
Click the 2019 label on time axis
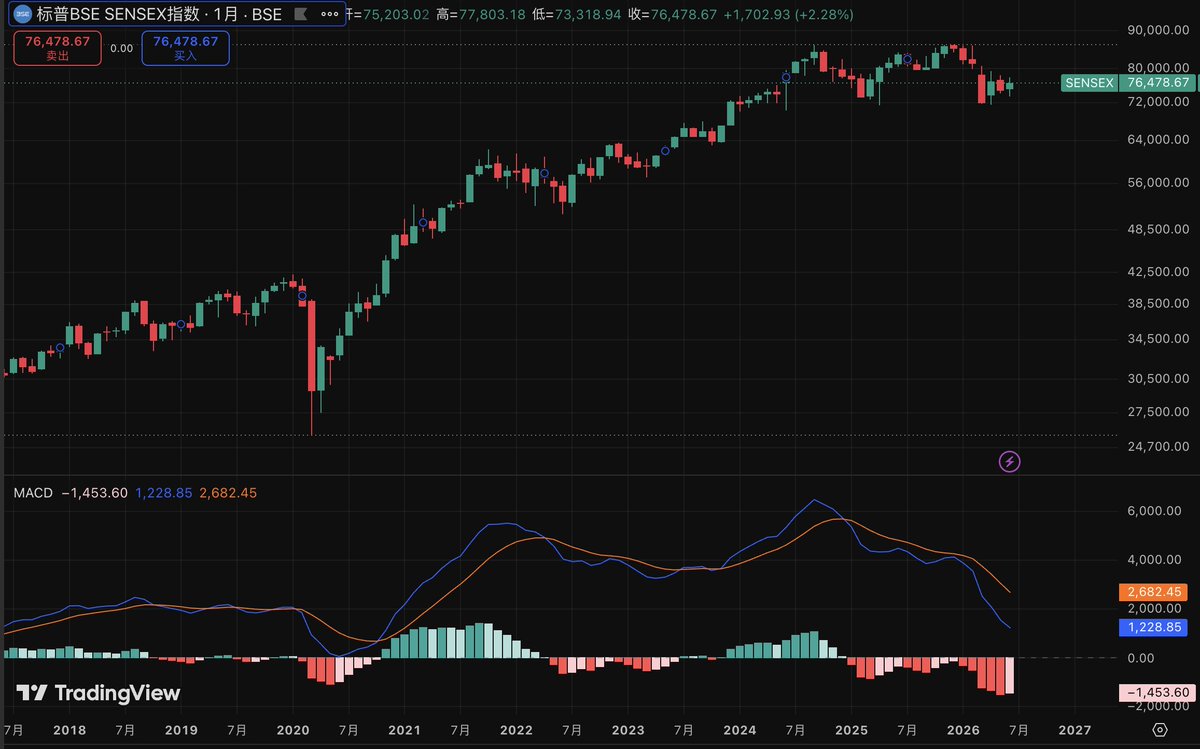pyautogui.click(x=180, y=730)
